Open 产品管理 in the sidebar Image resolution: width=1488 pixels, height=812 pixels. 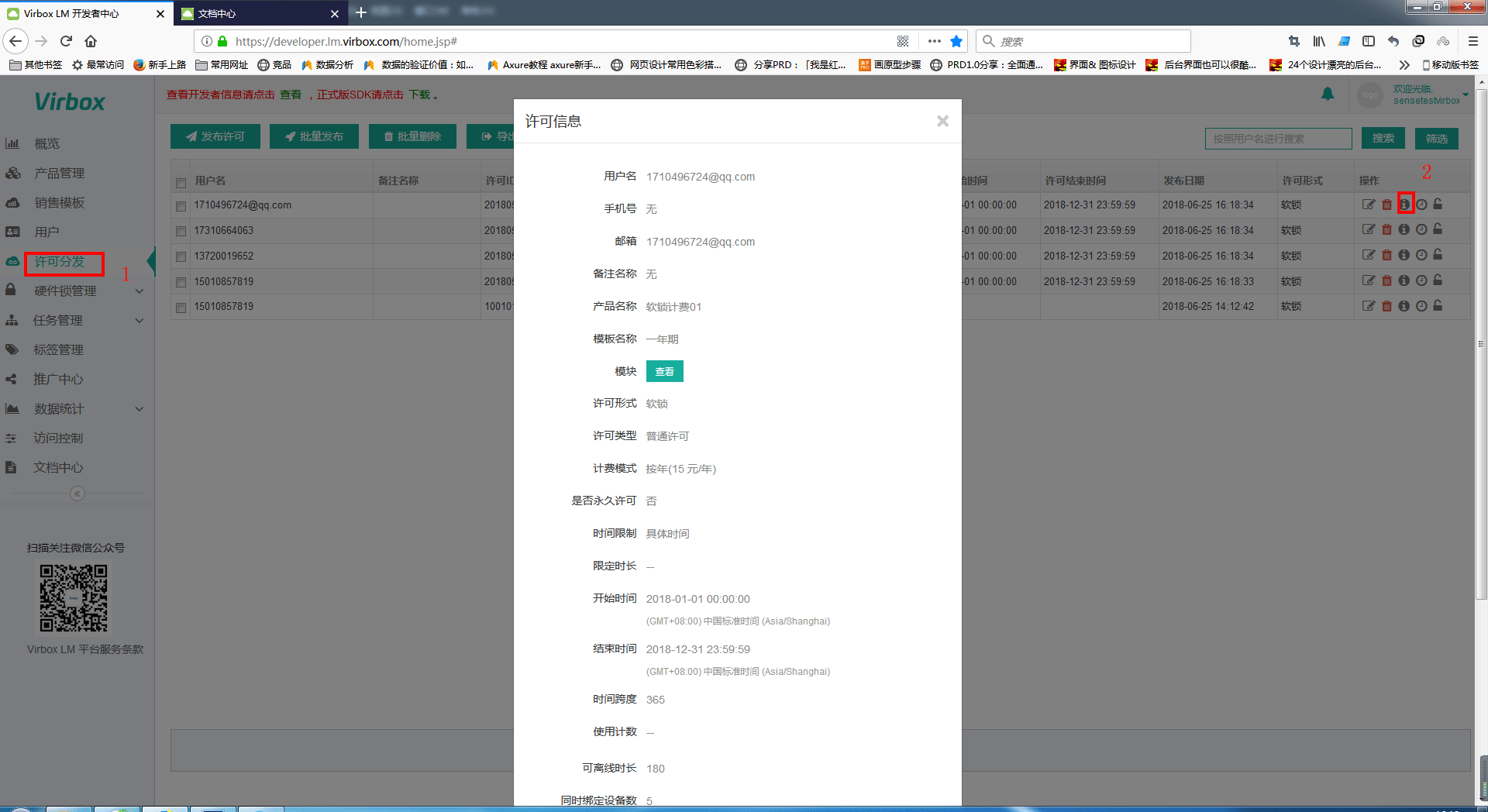(60, 173)
